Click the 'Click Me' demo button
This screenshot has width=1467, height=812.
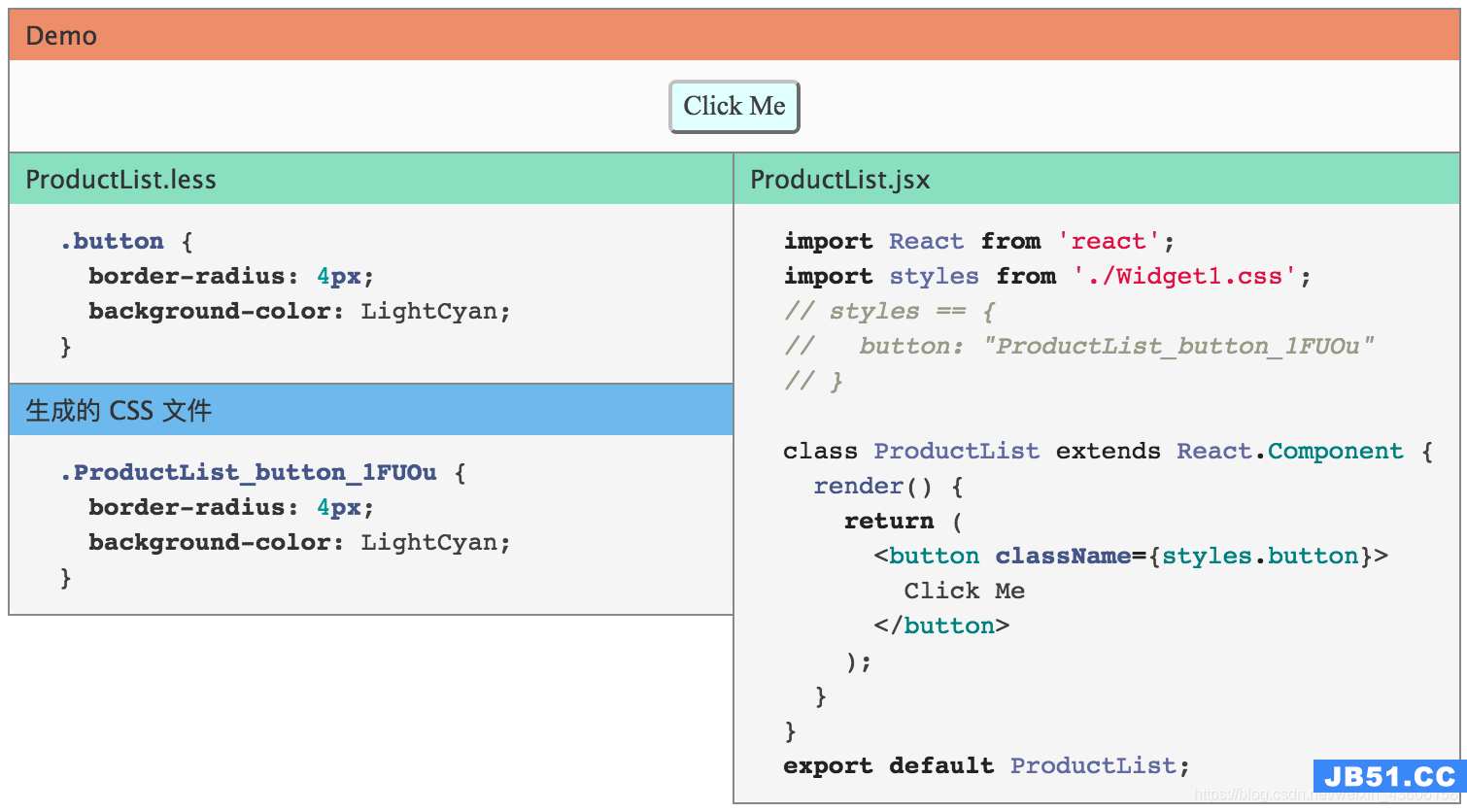coord(734,106)
